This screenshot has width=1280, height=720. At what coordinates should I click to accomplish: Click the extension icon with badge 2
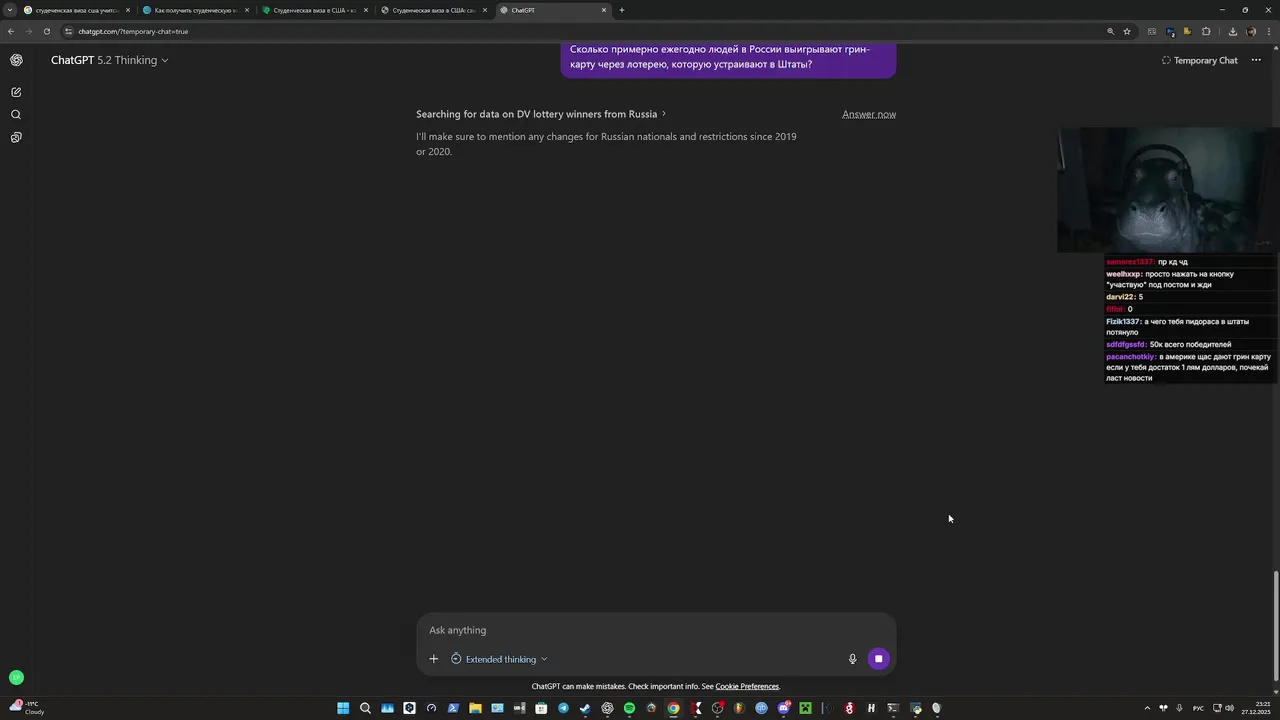pyautogui.click(x=1170, y=32)
